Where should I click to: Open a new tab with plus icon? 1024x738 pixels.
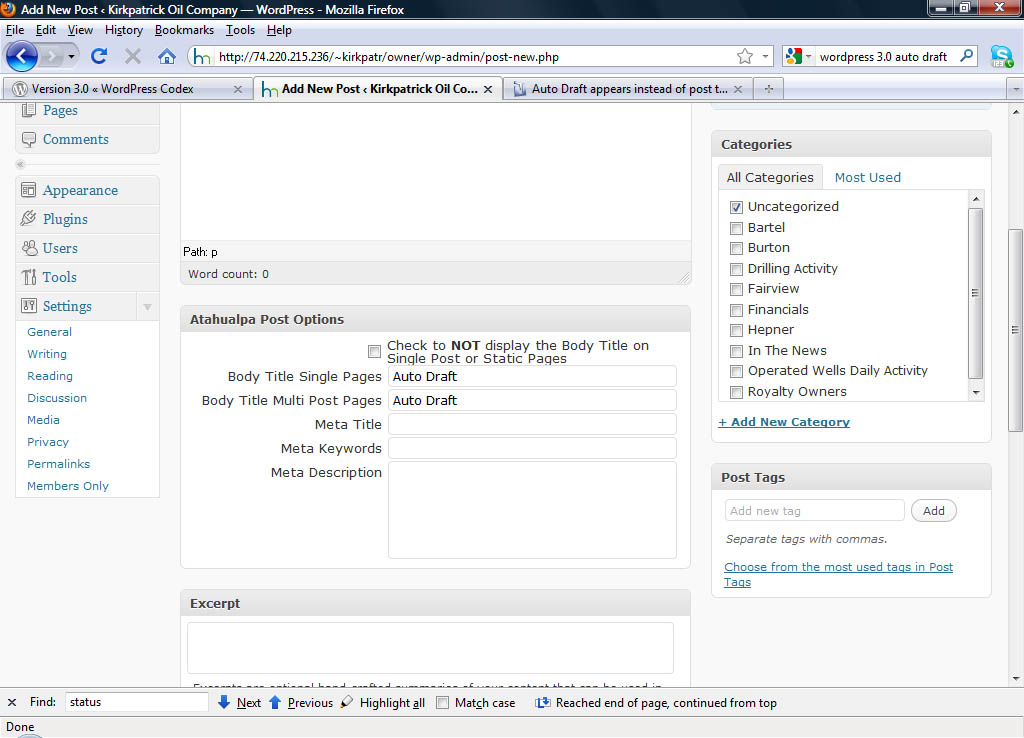(x=769, y=89)
